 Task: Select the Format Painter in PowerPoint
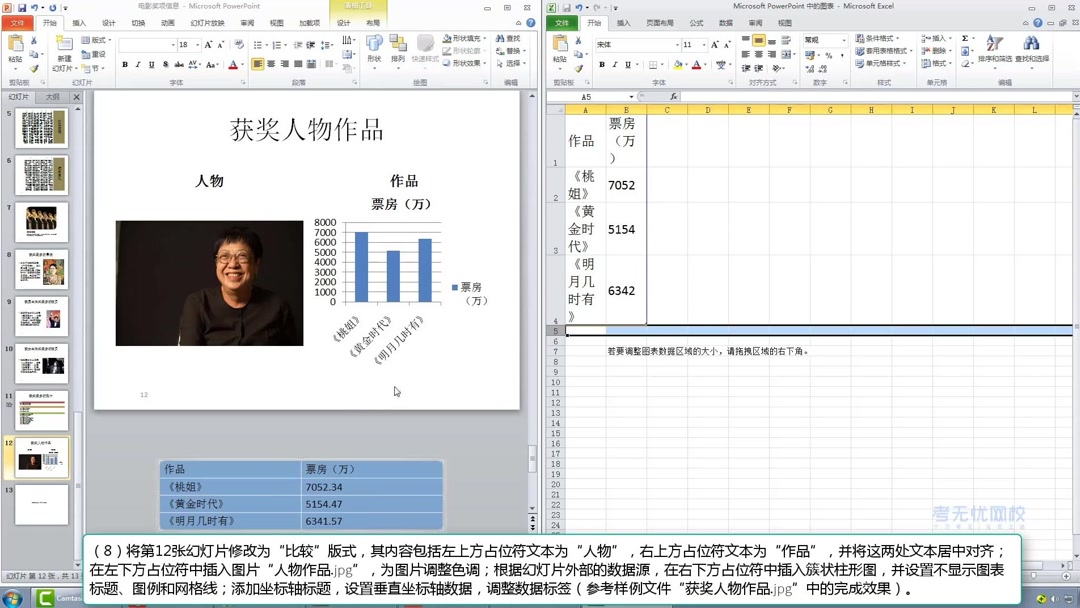31,68
